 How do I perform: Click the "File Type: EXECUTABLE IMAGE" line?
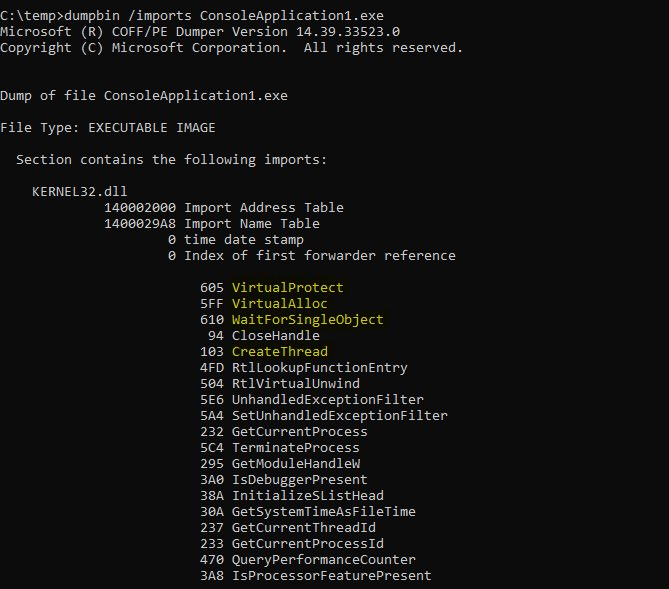tap(108, 128)
